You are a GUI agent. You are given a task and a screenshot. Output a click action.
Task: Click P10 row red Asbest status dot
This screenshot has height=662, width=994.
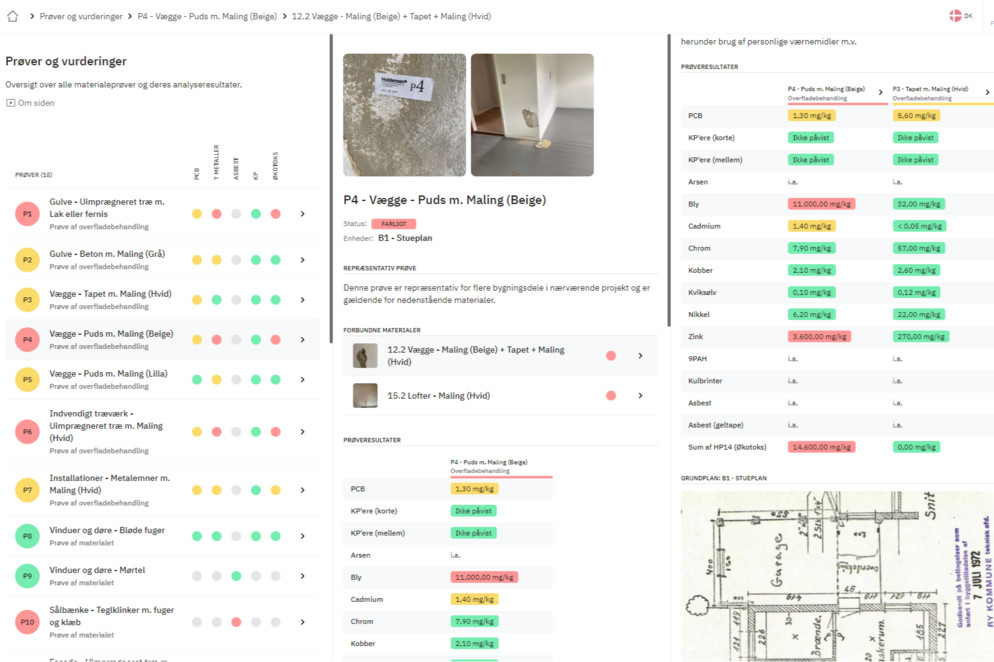[236, 622]
